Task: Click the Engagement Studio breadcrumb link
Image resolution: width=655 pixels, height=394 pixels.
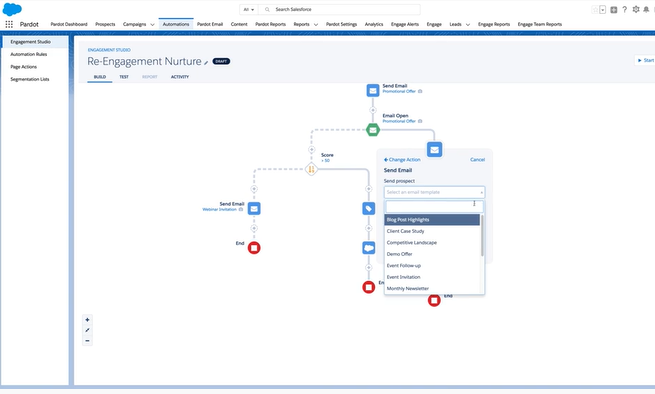Action: tap(109, 50)
